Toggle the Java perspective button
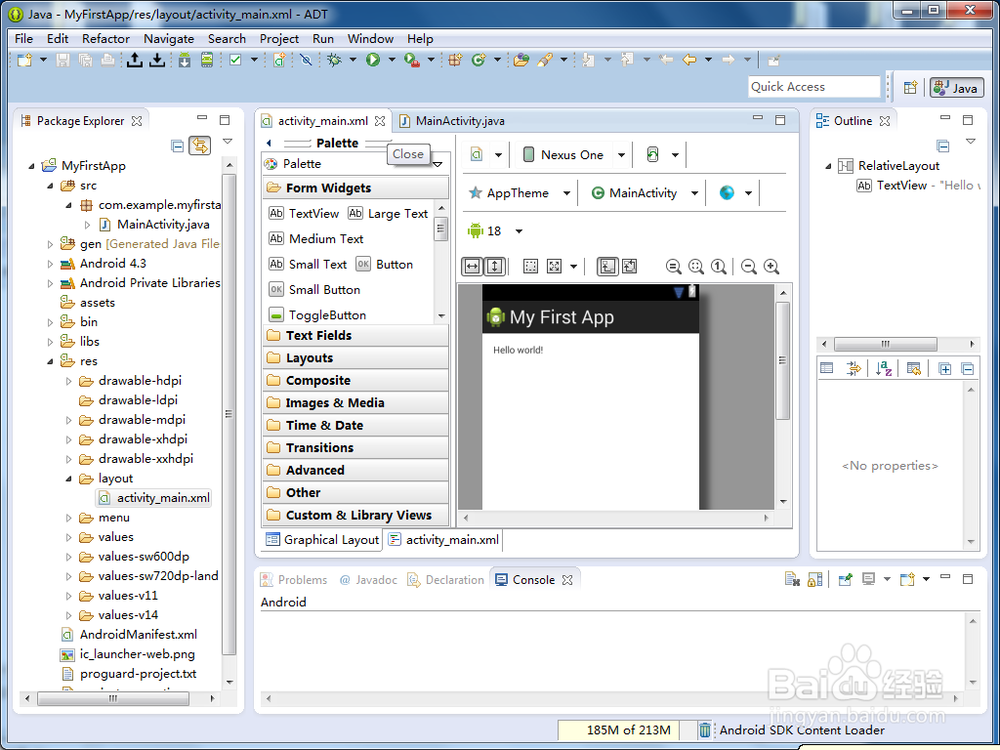This screenshot has height=750, width=1000. click(x=956, y=88)
